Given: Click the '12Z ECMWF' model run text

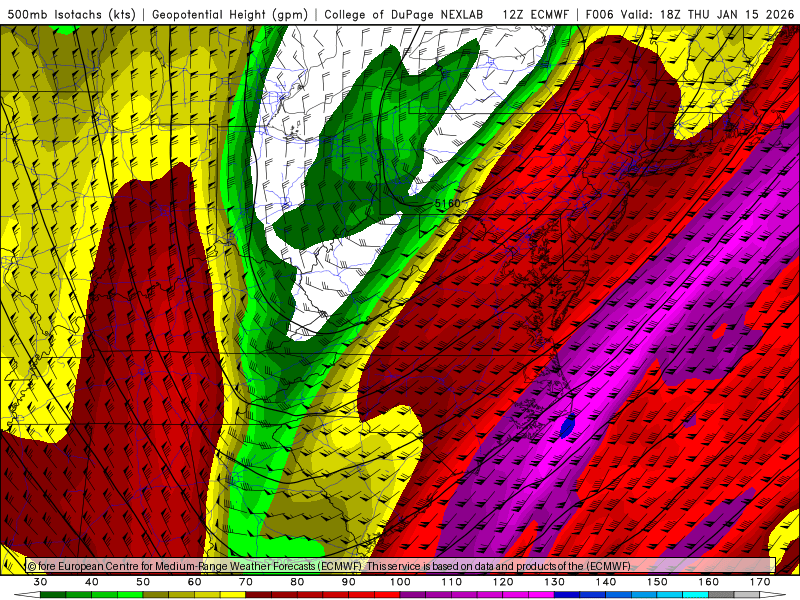Looking at the screenshot, I should pos(535,14).
